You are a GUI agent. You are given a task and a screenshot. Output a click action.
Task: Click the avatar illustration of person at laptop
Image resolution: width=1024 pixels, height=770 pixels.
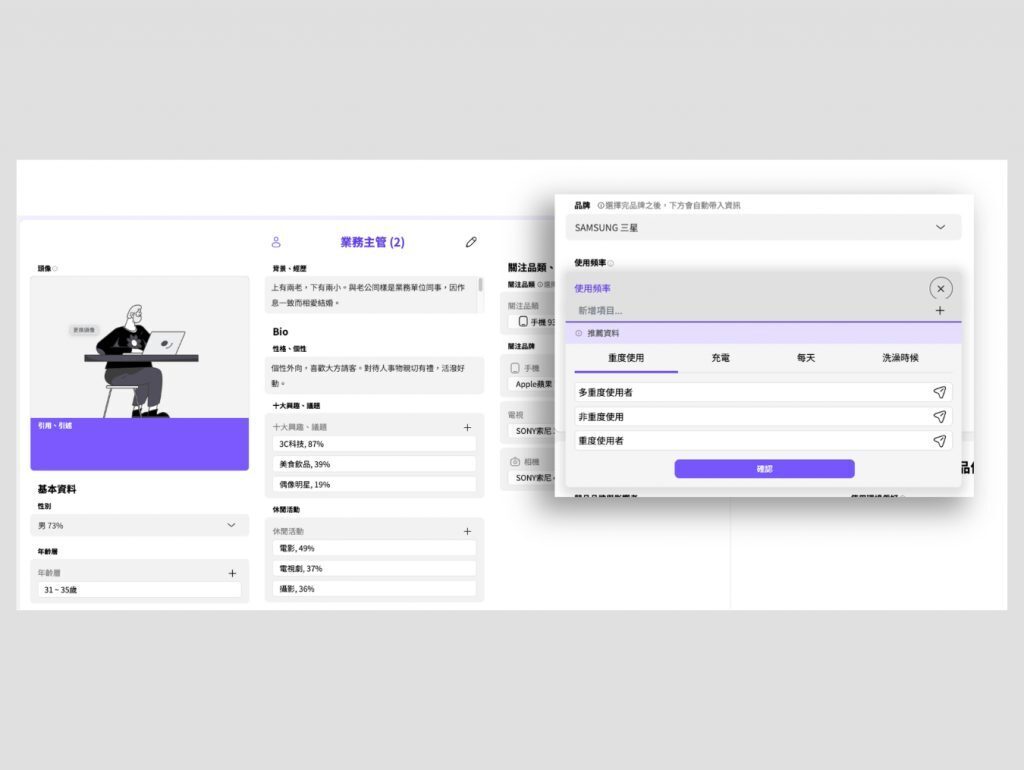pyautogui.click(x=139, y=361)
